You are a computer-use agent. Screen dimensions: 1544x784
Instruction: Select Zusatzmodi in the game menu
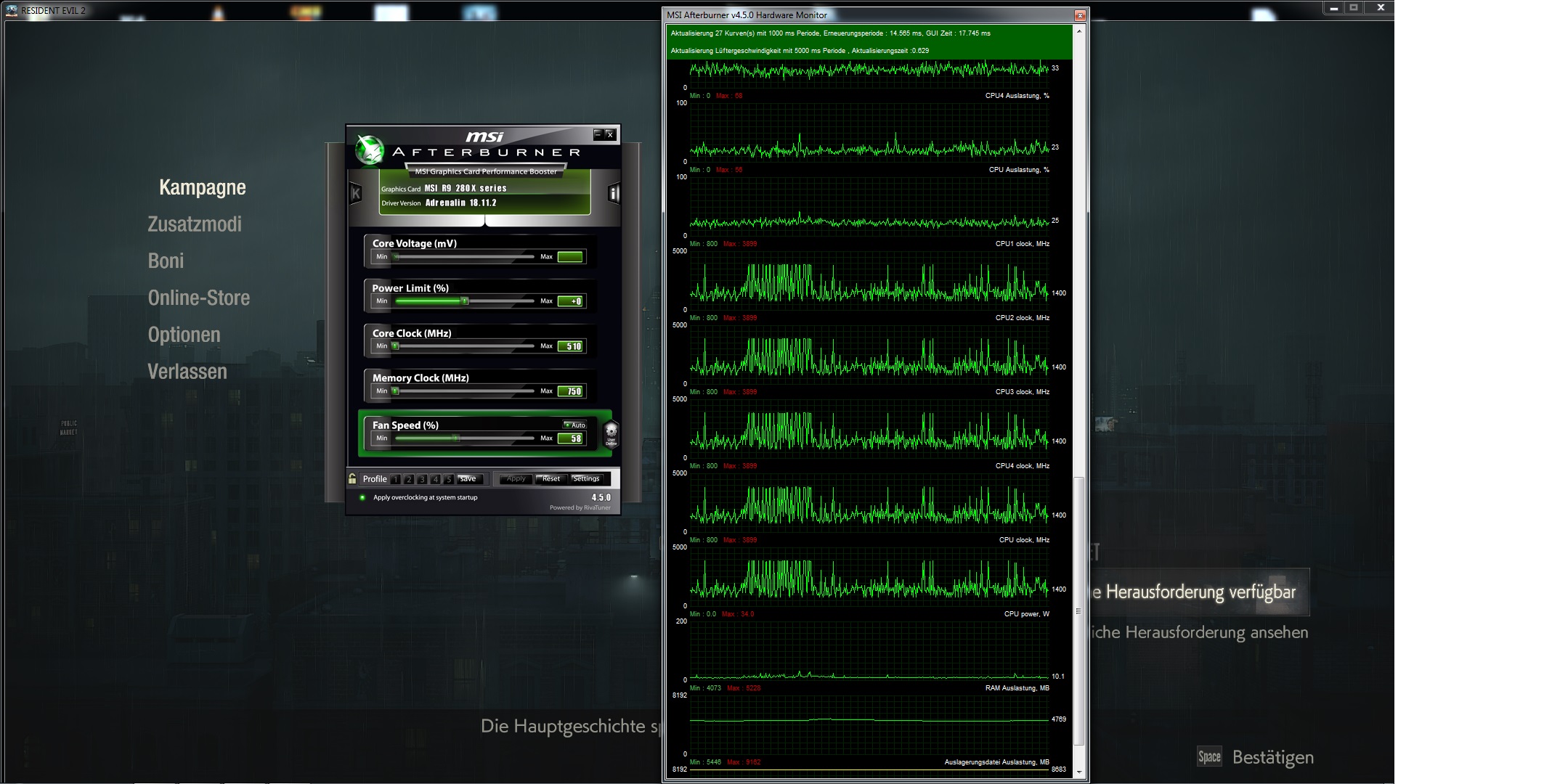pos(195,224)
